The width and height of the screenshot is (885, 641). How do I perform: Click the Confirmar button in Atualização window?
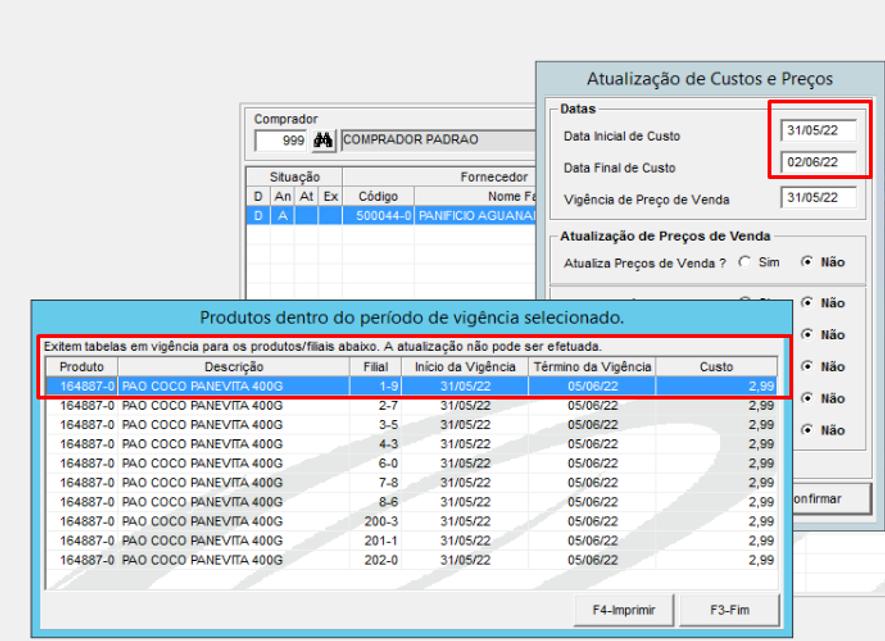click(x=831, y=499)
